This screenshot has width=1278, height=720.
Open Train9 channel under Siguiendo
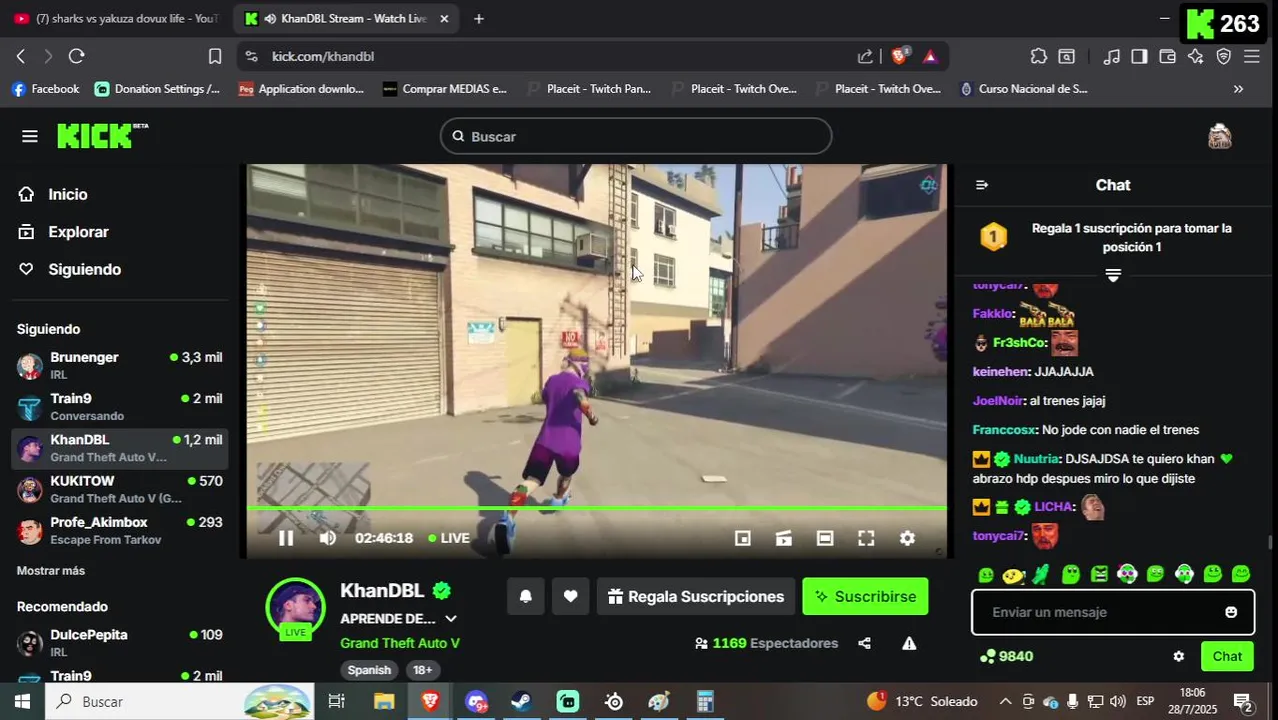120,407
